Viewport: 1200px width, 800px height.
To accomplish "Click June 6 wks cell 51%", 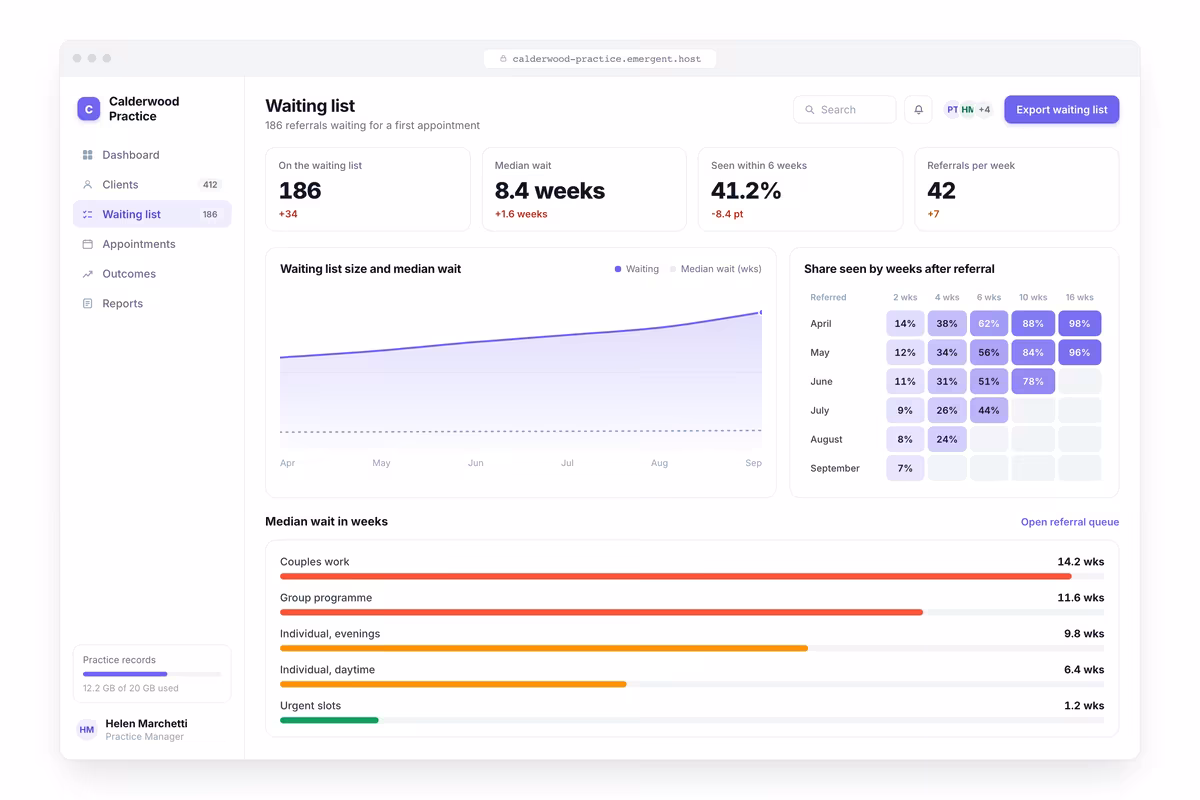I will tap(989, 381).
